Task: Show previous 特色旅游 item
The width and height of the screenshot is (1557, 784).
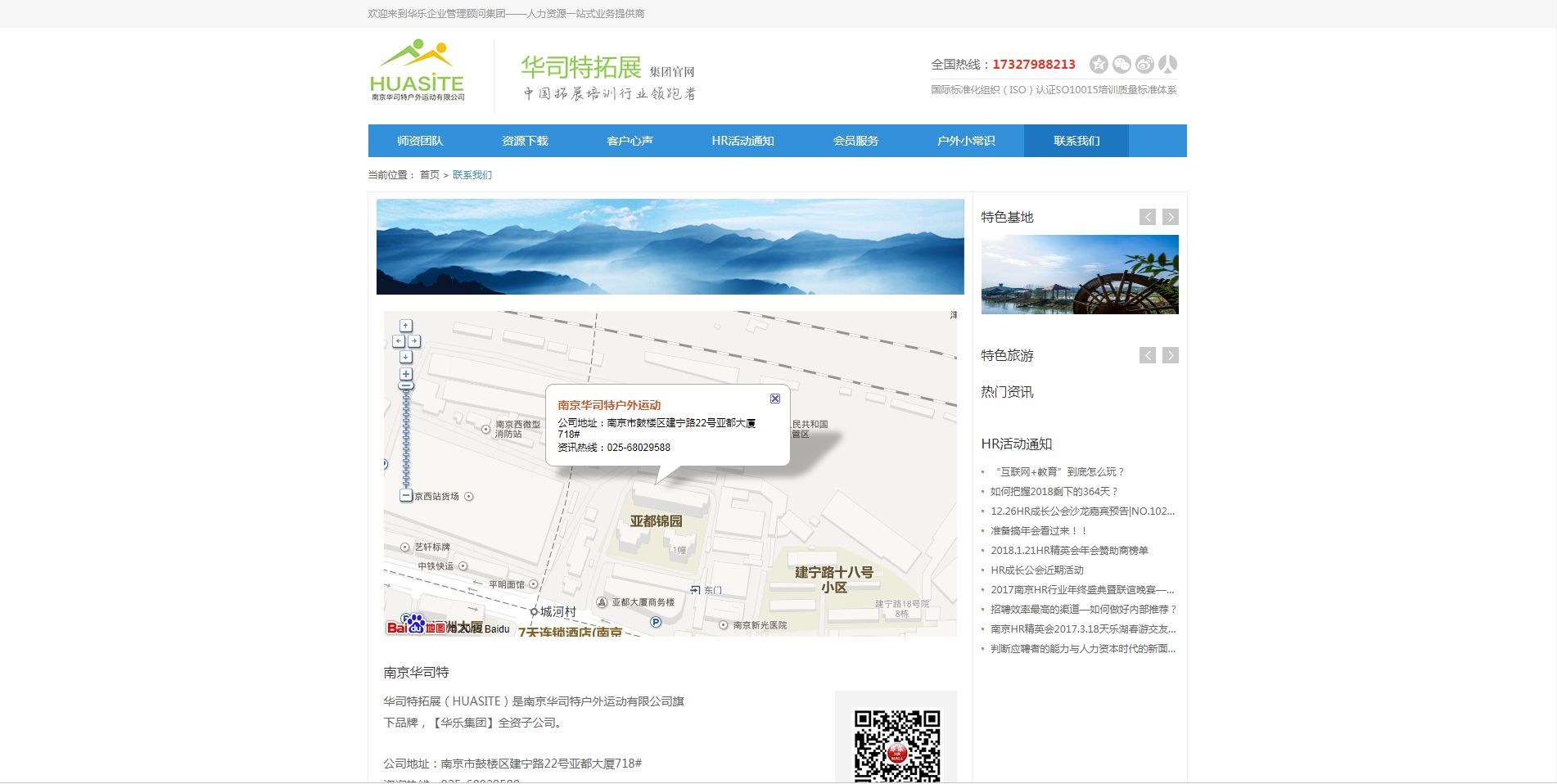Action: click(x=1148, y=355)
